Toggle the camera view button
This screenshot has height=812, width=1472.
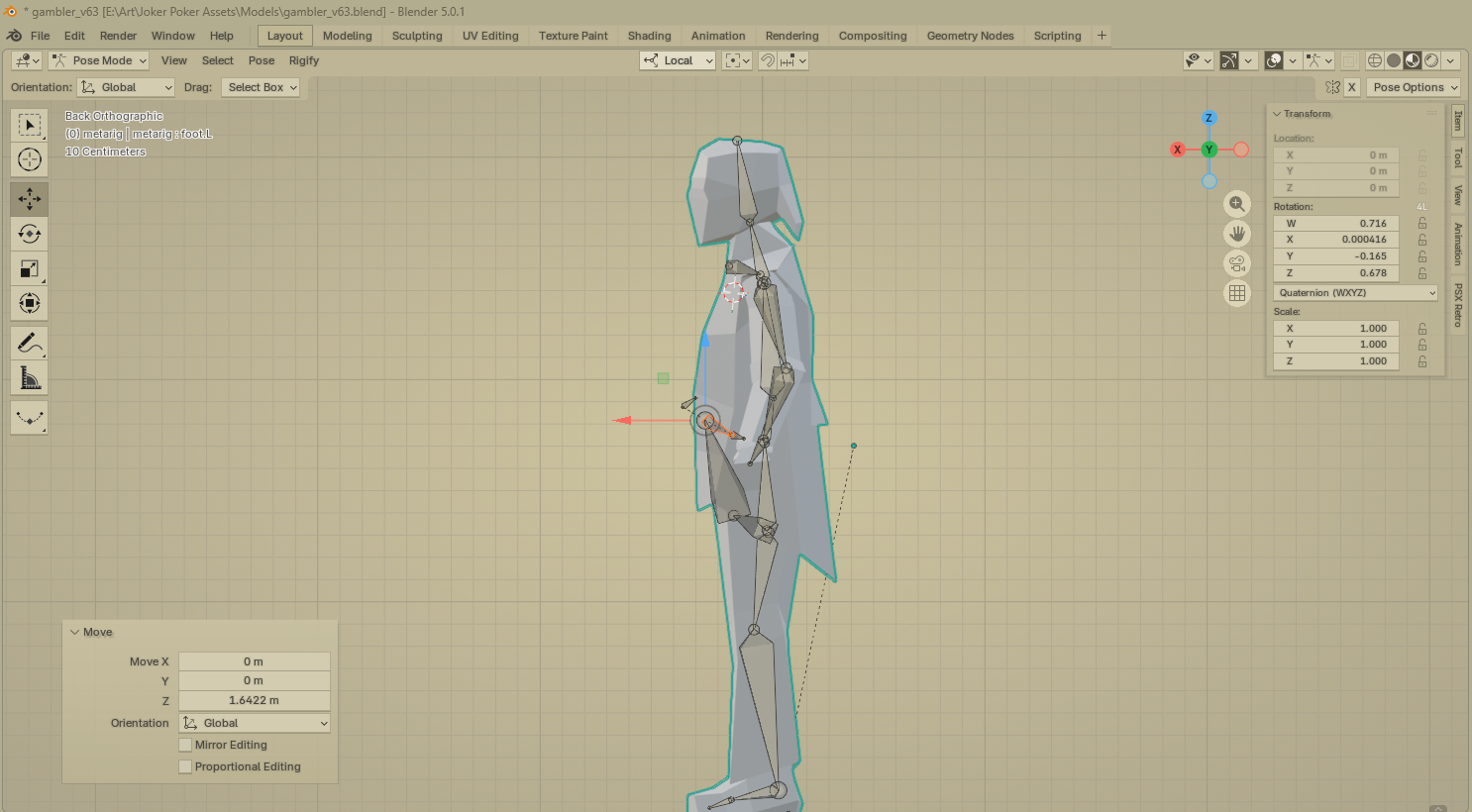1237,263
